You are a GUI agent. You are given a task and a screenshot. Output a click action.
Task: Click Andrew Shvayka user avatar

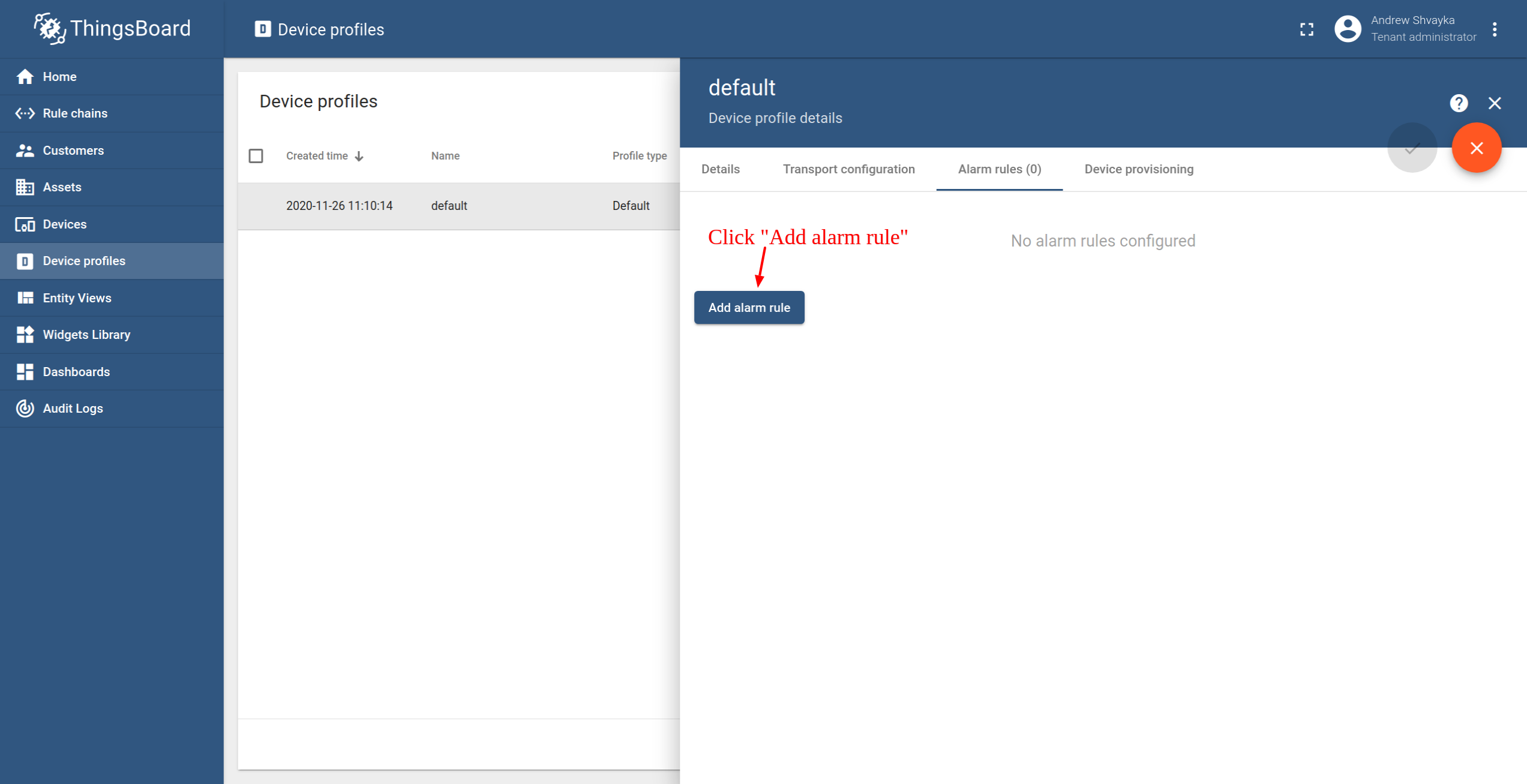[1347, 29]
